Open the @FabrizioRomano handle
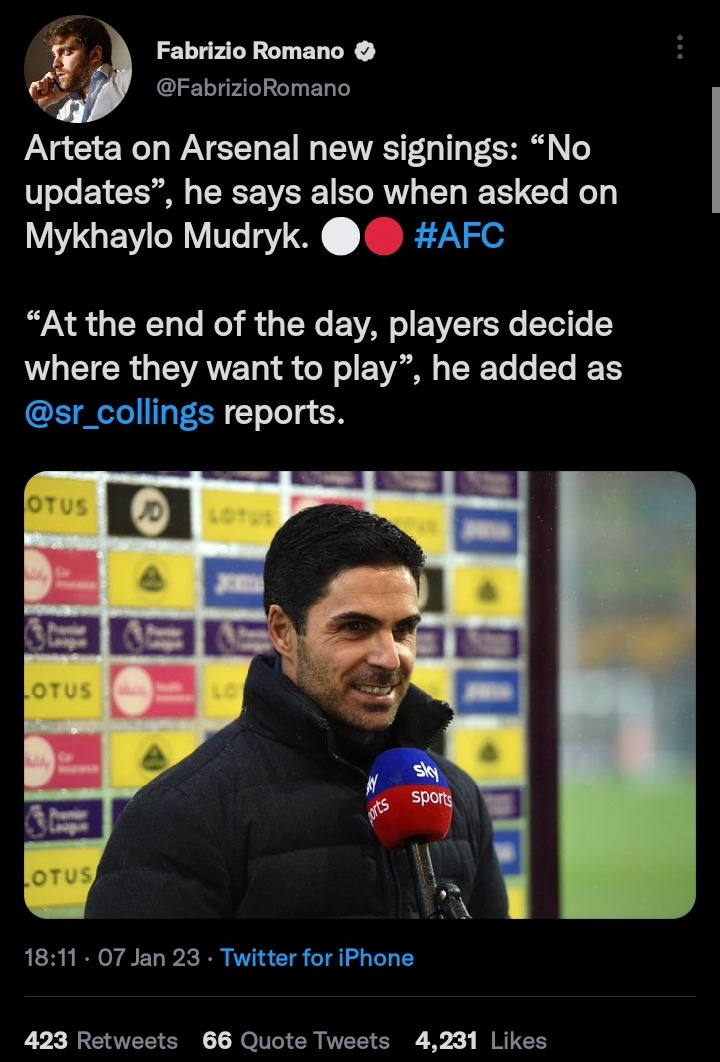This screenshot has height=1062, width=720. [x=253, y=88]
